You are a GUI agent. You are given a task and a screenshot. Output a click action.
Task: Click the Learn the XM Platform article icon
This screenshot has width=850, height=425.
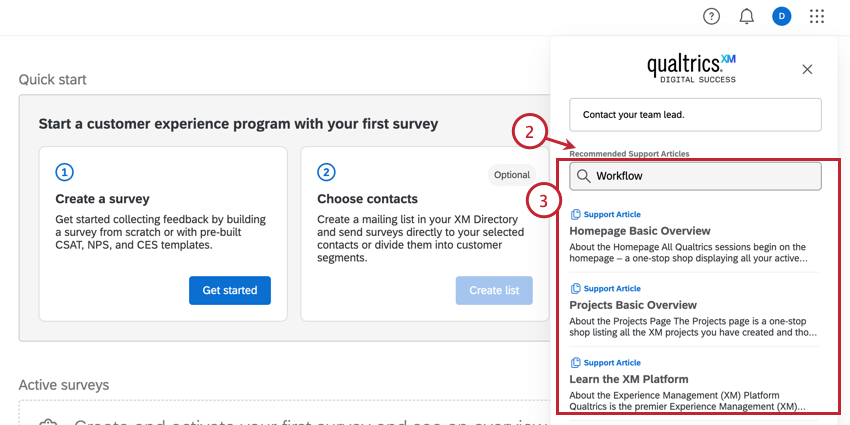tap(575, 363)
